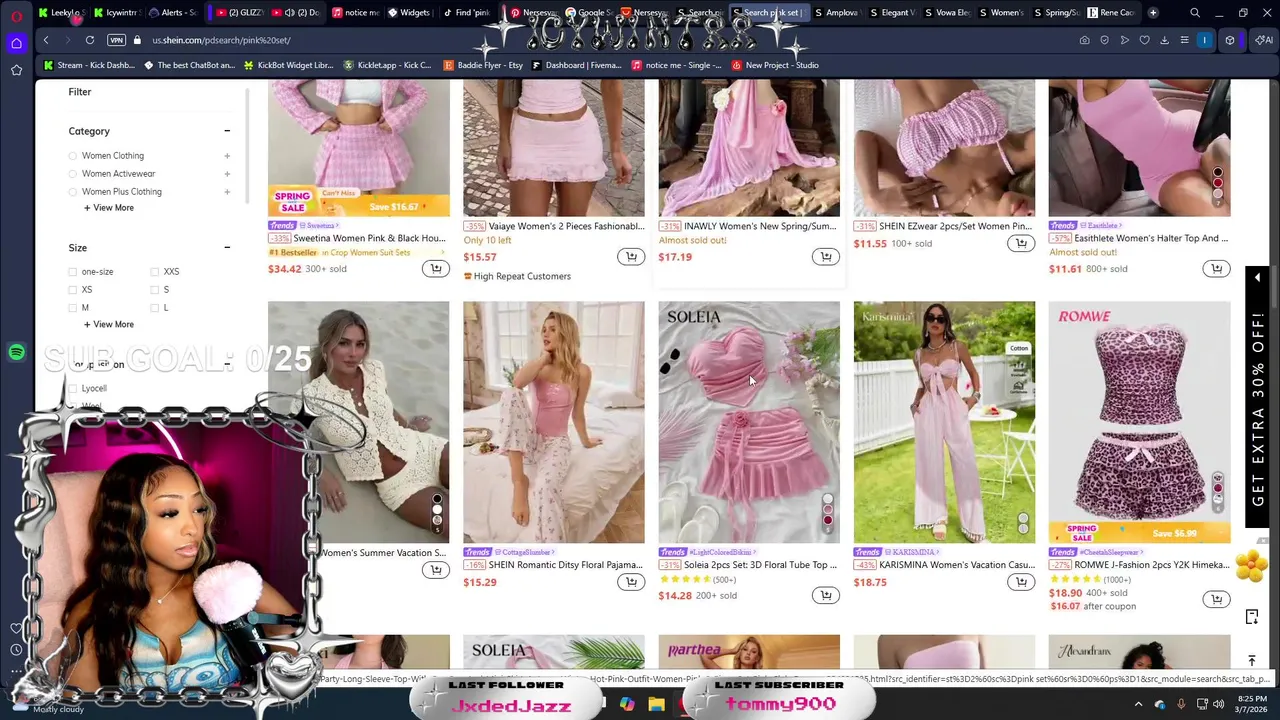Collapse the Size filter section
The image size is (1280, 720).
(227, 248)
